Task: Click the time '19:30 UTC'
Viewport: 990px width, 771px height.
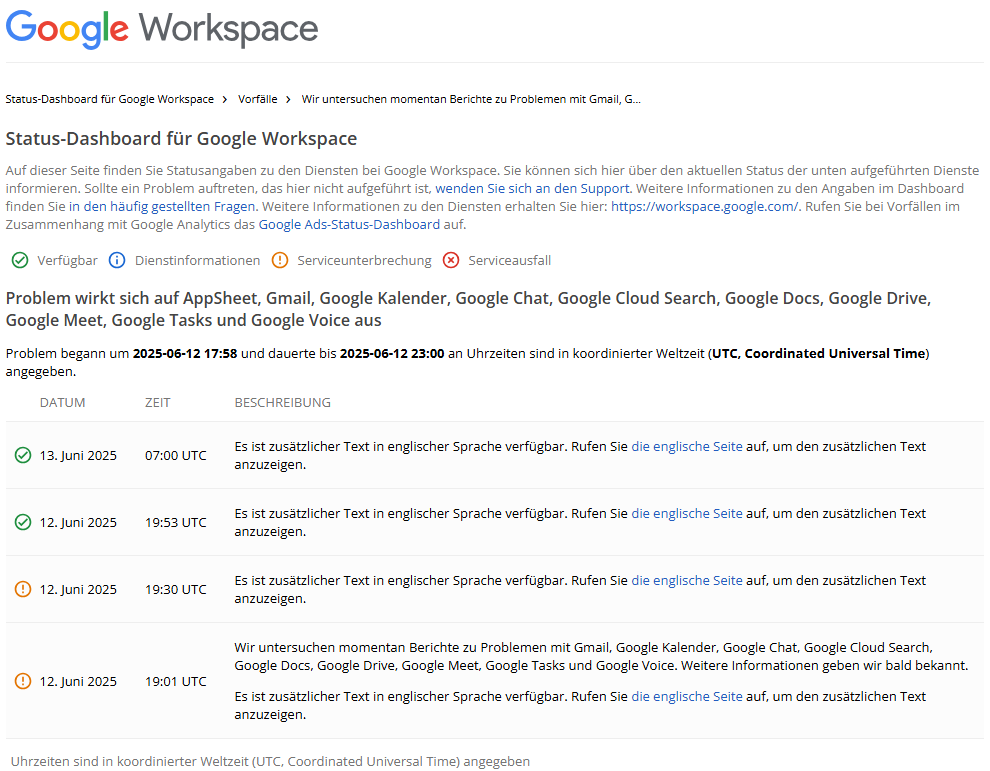Action: pos(176,589)
